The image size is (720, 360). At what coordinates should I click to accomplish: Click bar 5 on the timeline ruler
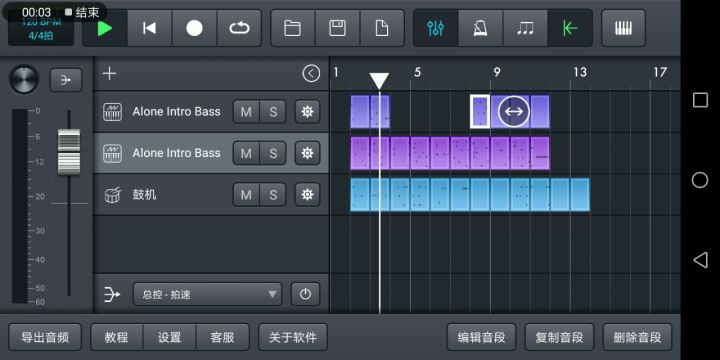pos(417,73)
